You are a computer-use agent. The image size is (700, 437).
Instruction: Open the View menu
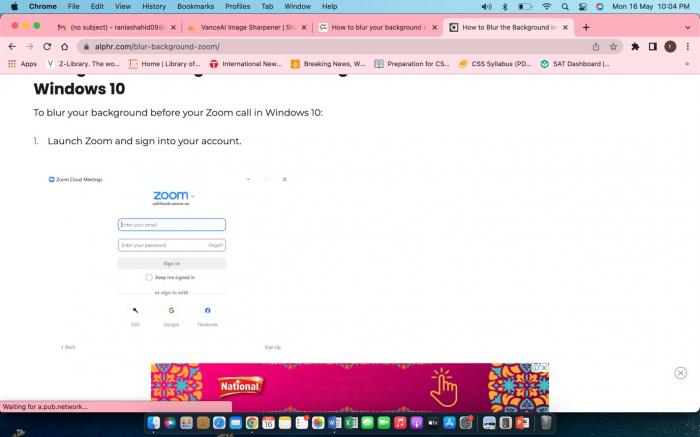click(123, 6)
